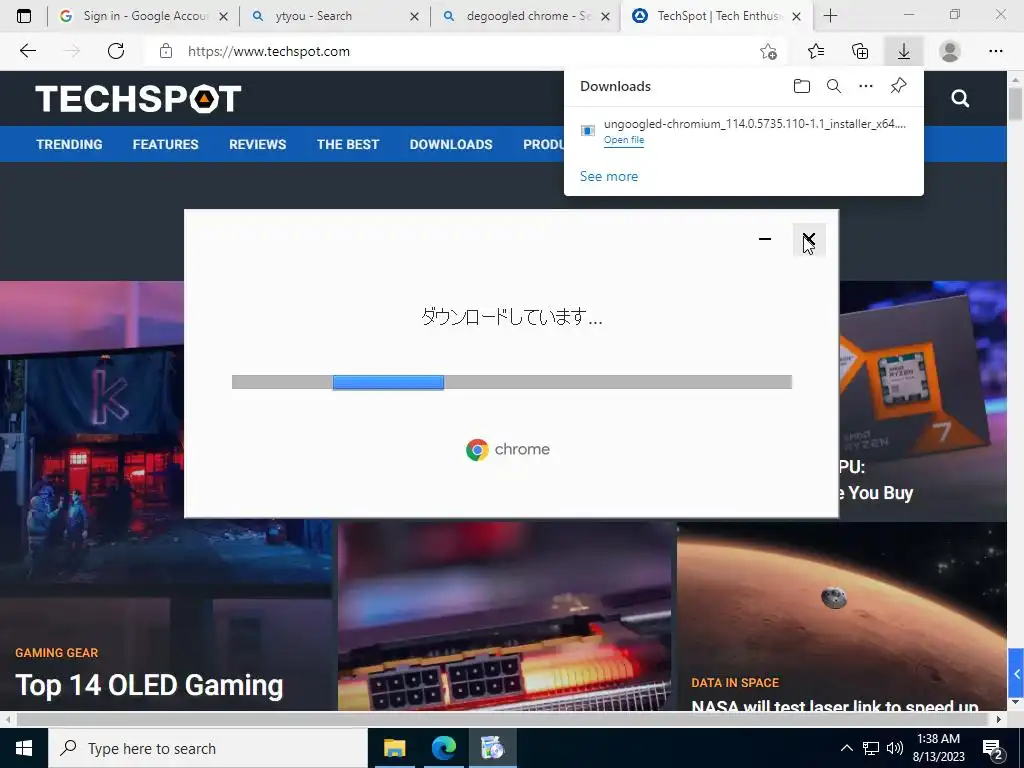Close the degoogled chrome tab

pyautogui.click(x=605, y=16)
